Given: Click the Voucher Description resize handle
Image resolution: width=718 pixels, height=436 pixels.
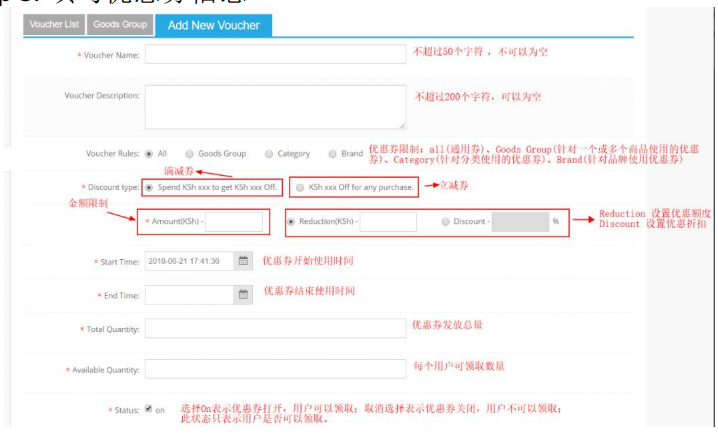Looking at the screenshot, I should (402, 125).
